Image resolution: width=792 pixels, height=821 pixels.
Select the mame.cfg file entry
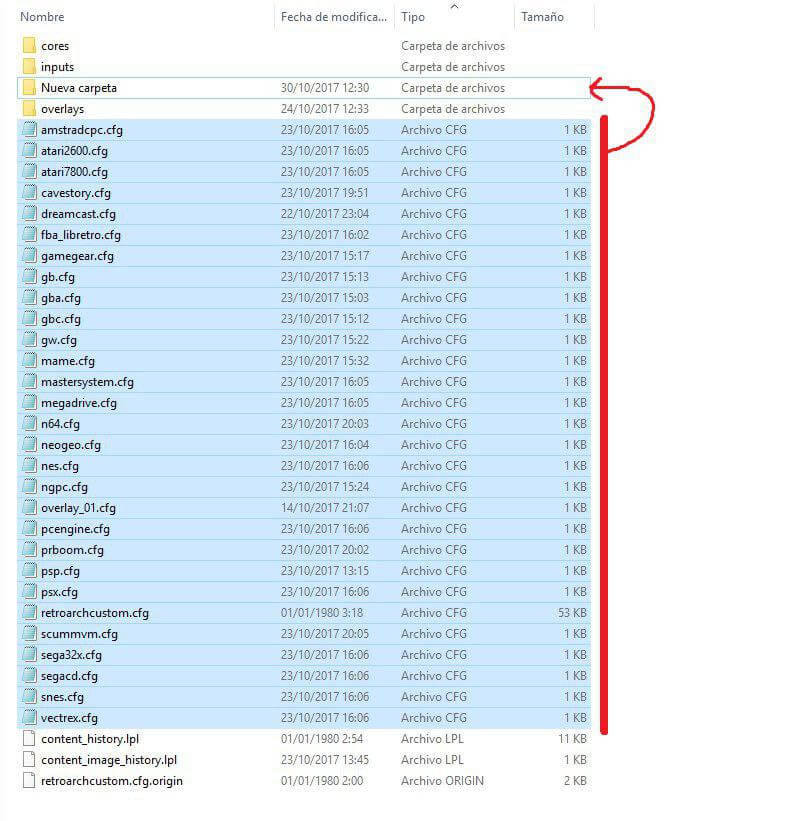[x=68, y=361]
